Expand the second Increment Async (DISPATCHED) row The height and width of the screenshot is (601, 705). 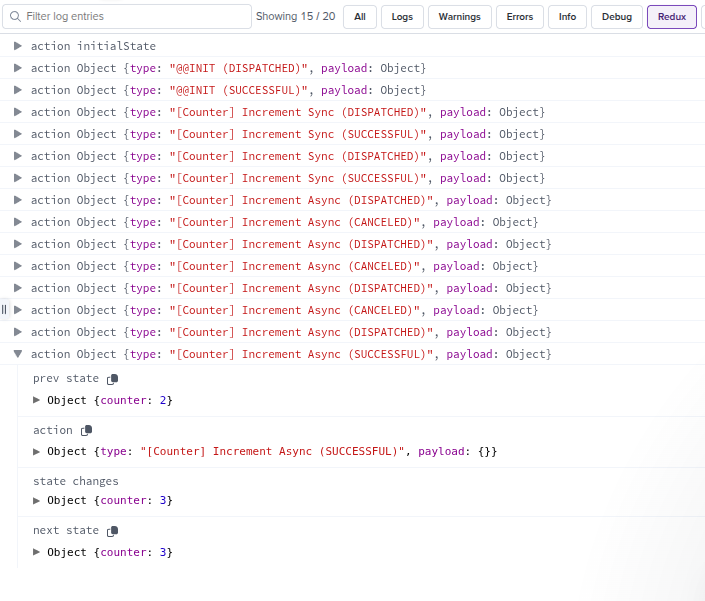18,244
